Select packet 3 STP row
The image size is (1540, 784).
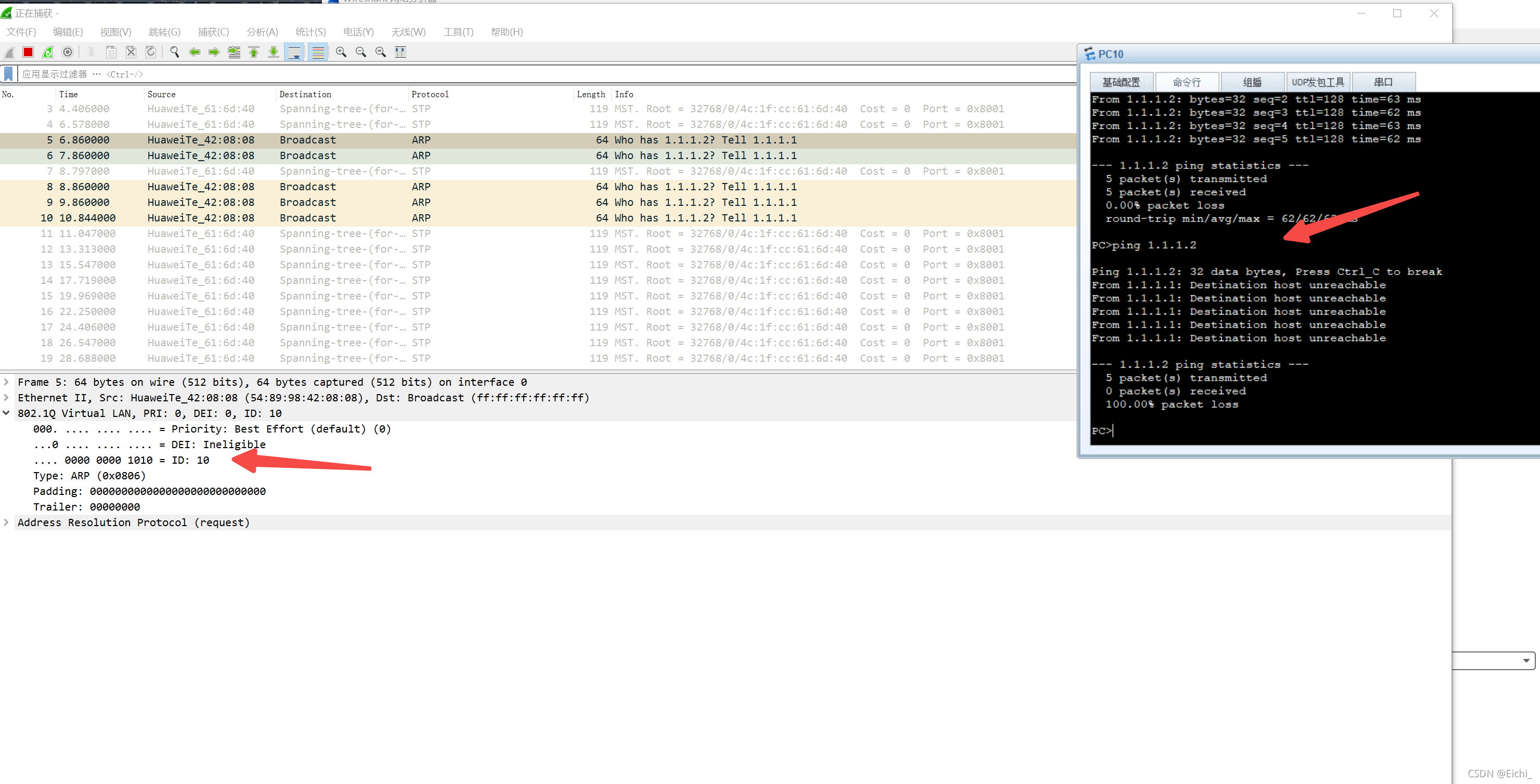(x=538, y=109)
